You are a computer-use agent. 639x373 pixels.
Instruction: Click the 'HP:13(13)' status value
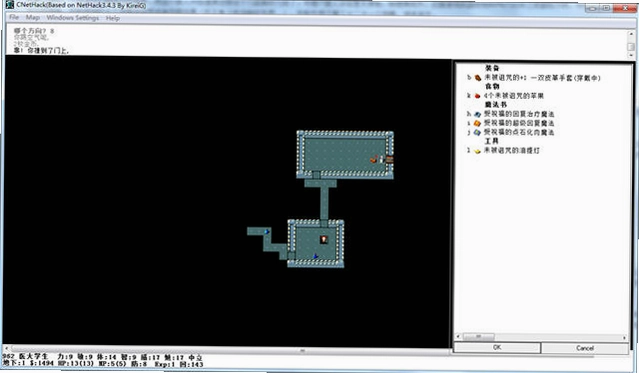coord(76,363)
